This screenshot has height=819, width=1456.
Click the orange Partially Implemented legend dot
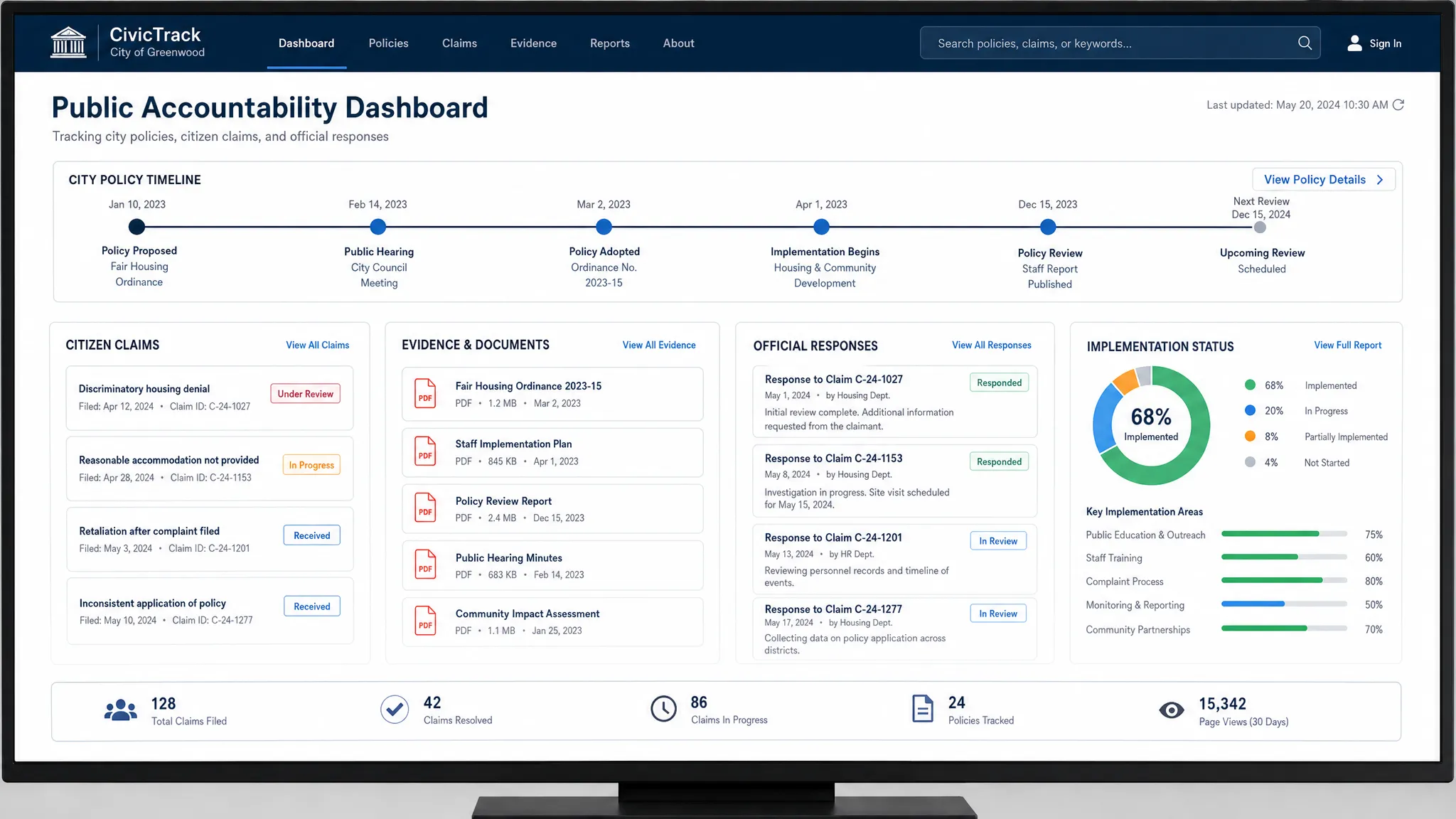(x=1250, y=436)
